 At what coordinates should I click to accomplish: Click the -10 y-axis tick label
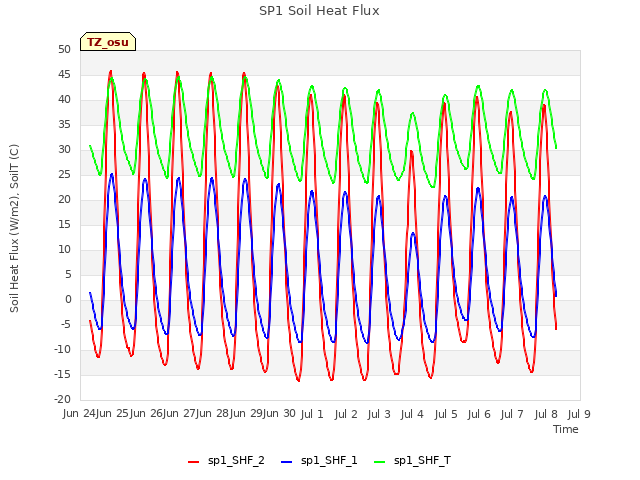coord(62,349)
